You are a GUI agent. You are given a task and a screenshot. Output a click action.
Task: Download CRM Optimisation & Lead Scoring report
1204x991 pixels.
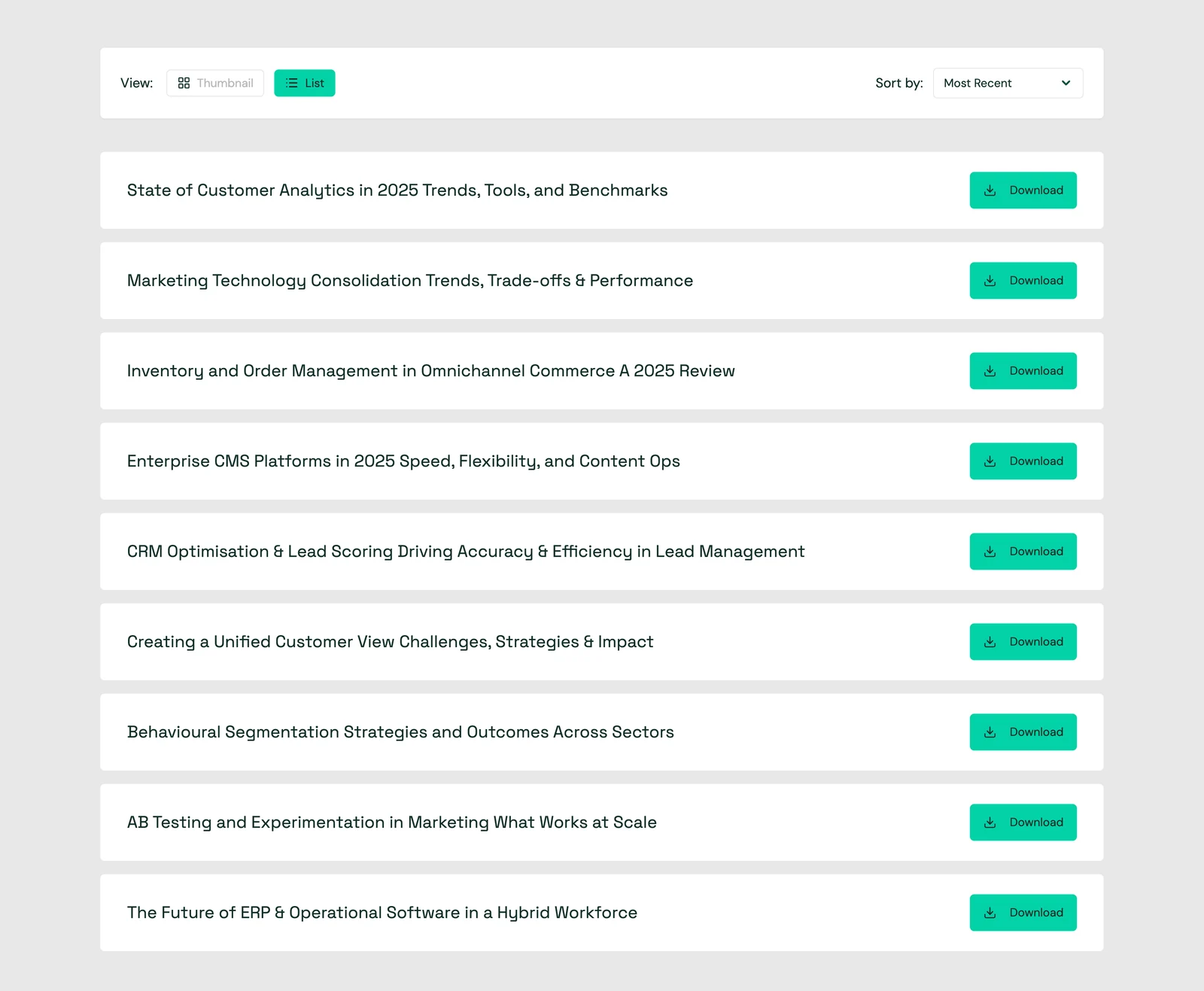[1023, 552]
